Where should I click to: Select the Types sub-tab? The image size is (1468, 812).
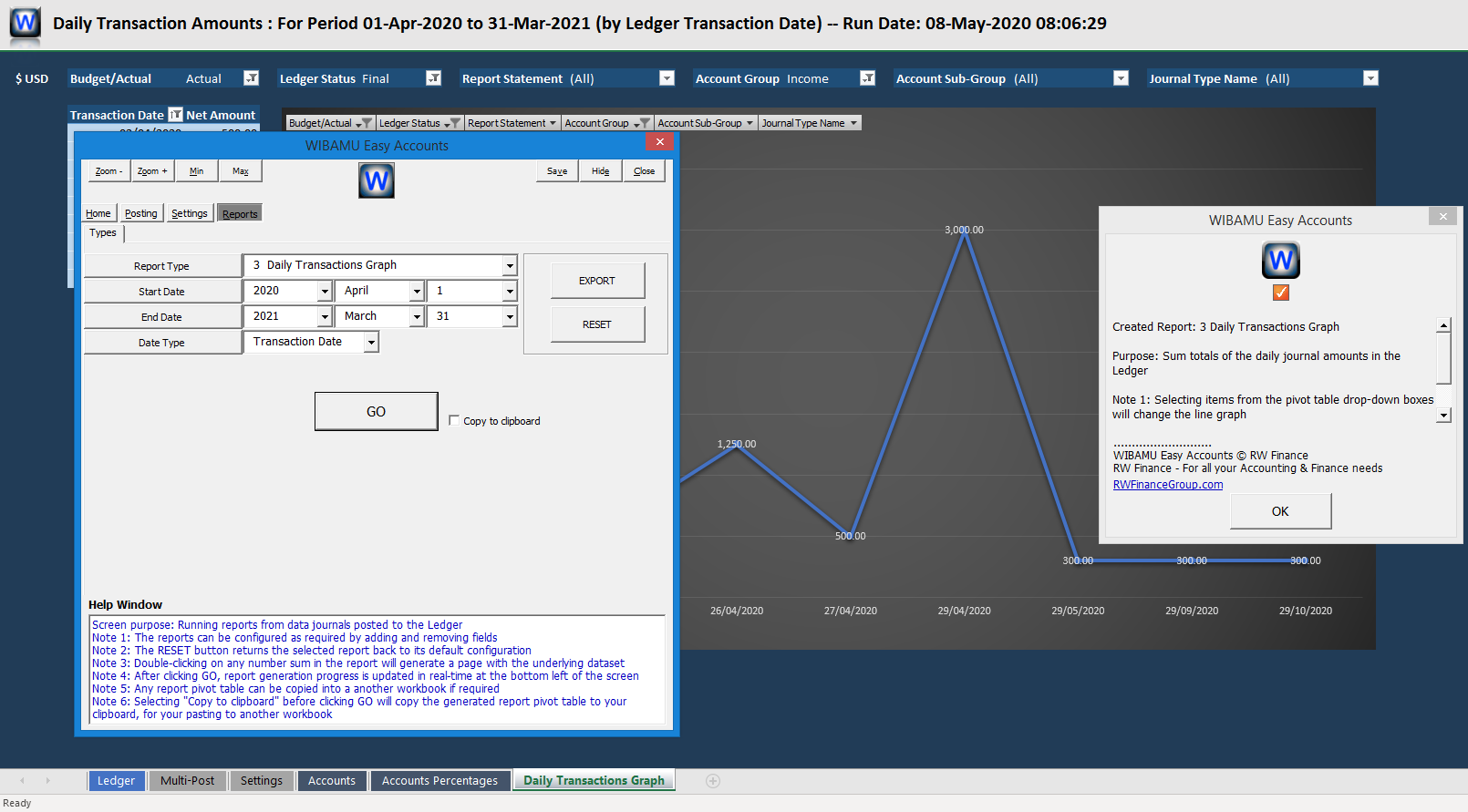(103, 233)
